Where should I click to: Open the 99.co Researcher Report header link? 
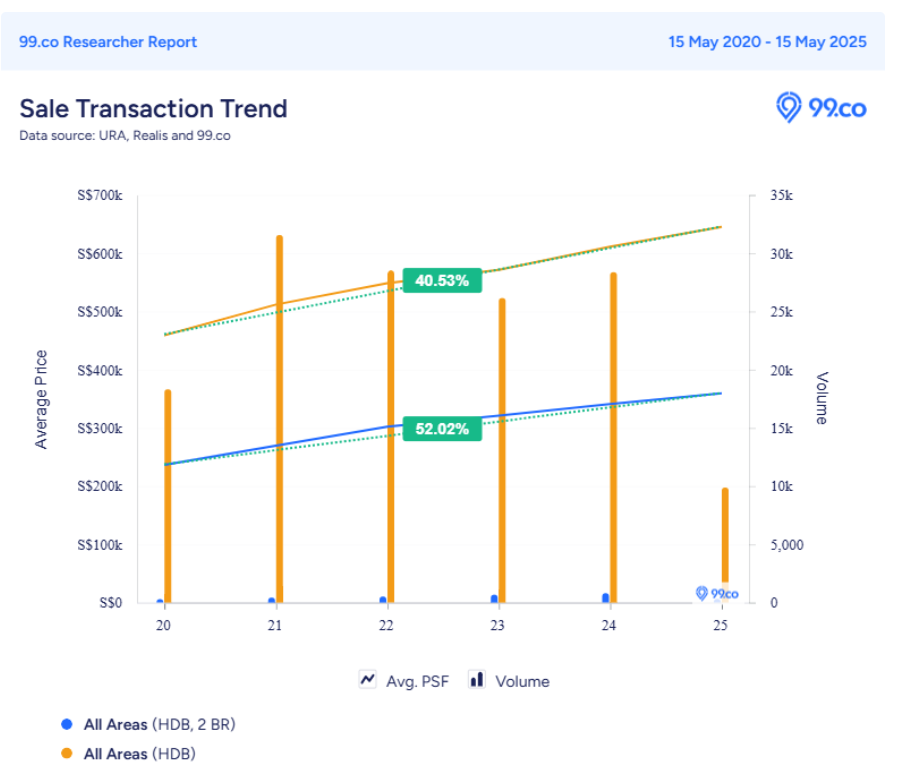(x=108, y=42)
